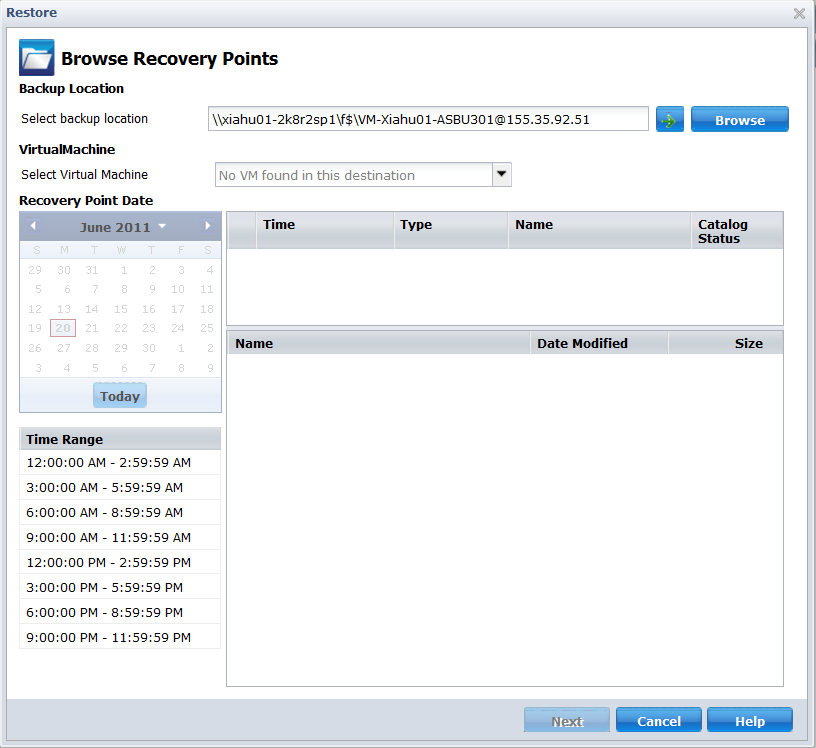The width and height of the screenshot is (816, 748).
Task: Expand the VM destination combo box arrow
Action: point(502,174)
